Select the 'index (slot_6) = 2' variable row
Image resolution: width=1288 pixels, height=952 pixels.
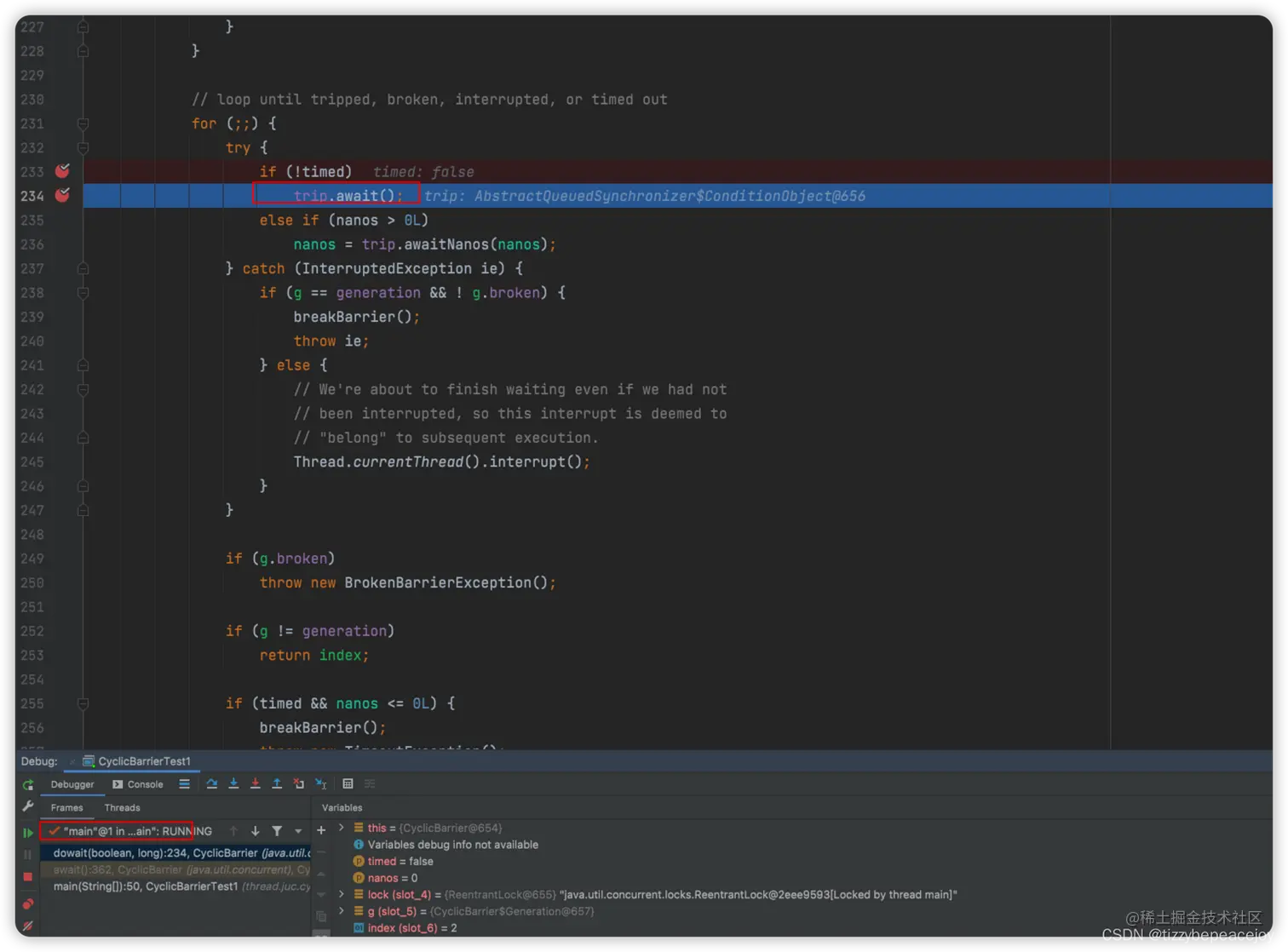[405, 928]
